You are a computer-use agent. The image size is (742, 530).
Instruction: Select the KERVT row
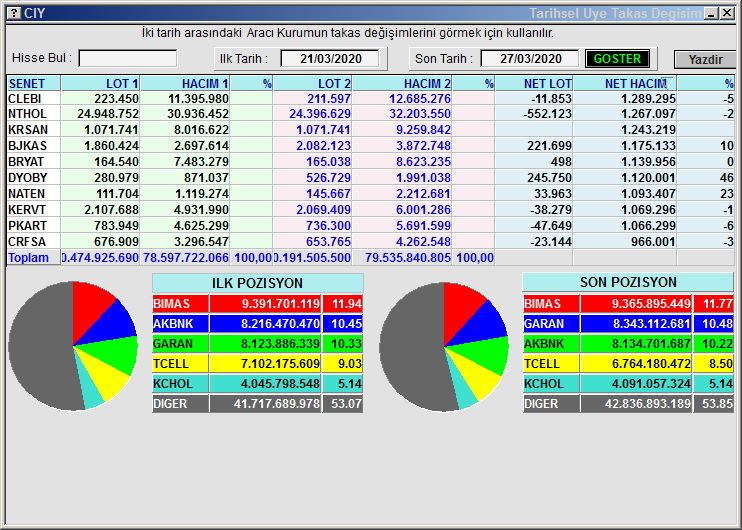pos(371,210)
